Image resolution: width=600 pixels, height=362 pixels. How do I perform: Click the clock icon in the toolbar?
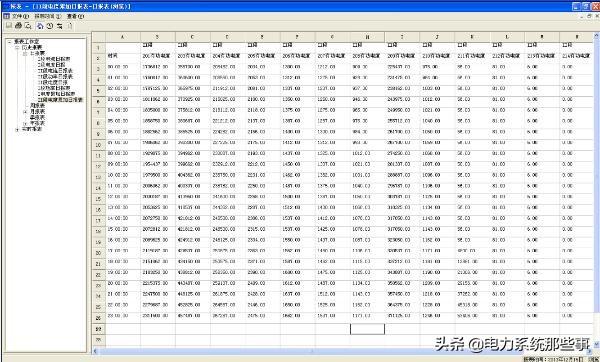(50, 26)
